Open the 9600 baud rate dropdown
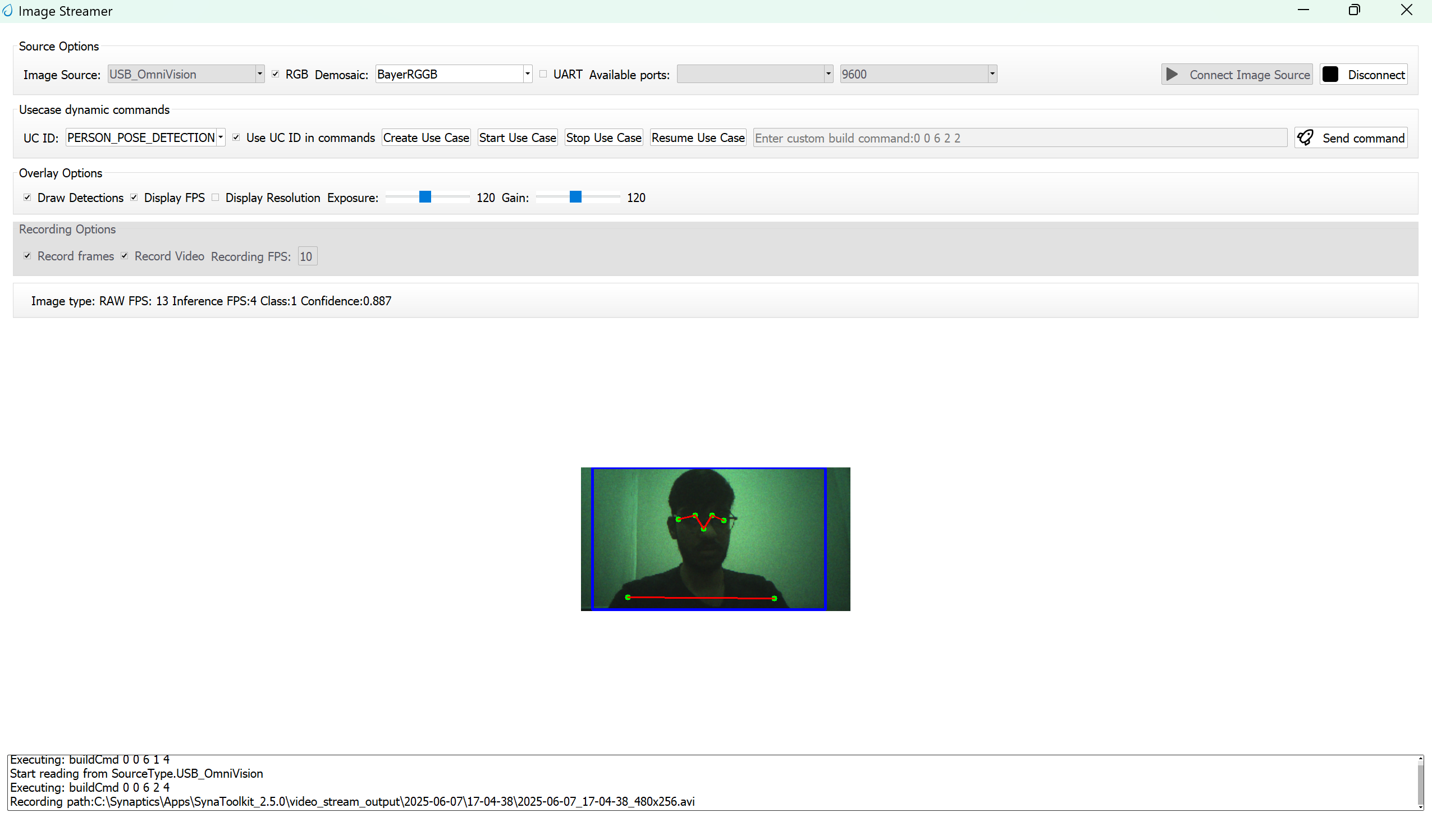Viewport: 1432px width, 840px height. (991, 74)
